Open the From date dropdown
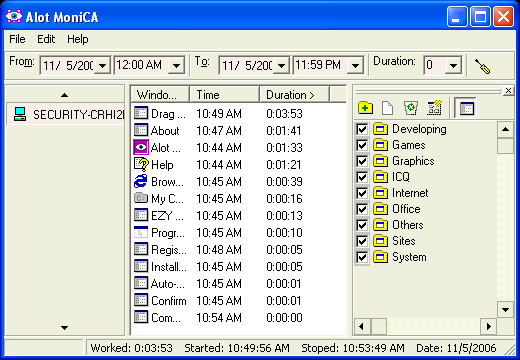This screenshot has height=360, width=520. pos(102,65)
